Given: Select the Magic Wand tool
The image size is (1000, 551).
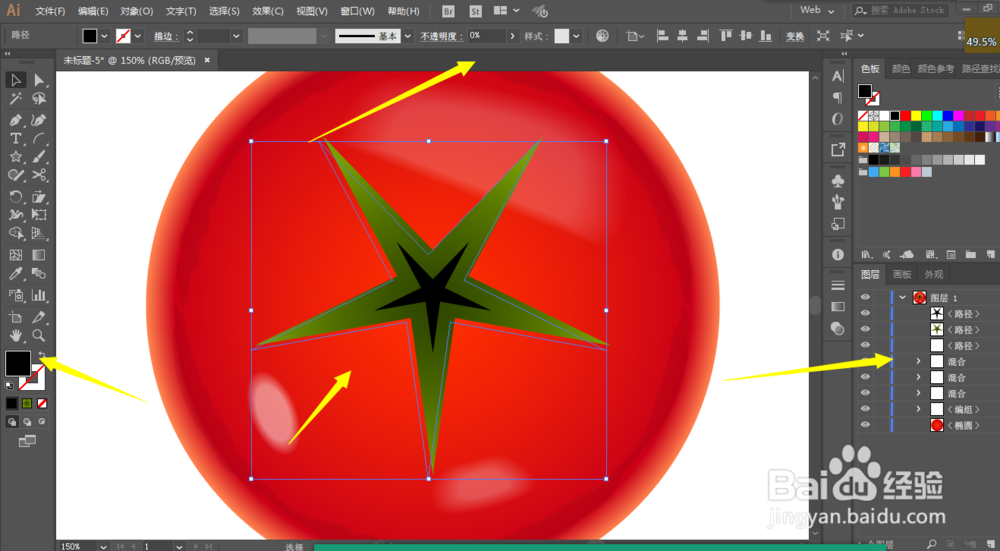Looking at the screenshot, I should coord(16,99).
